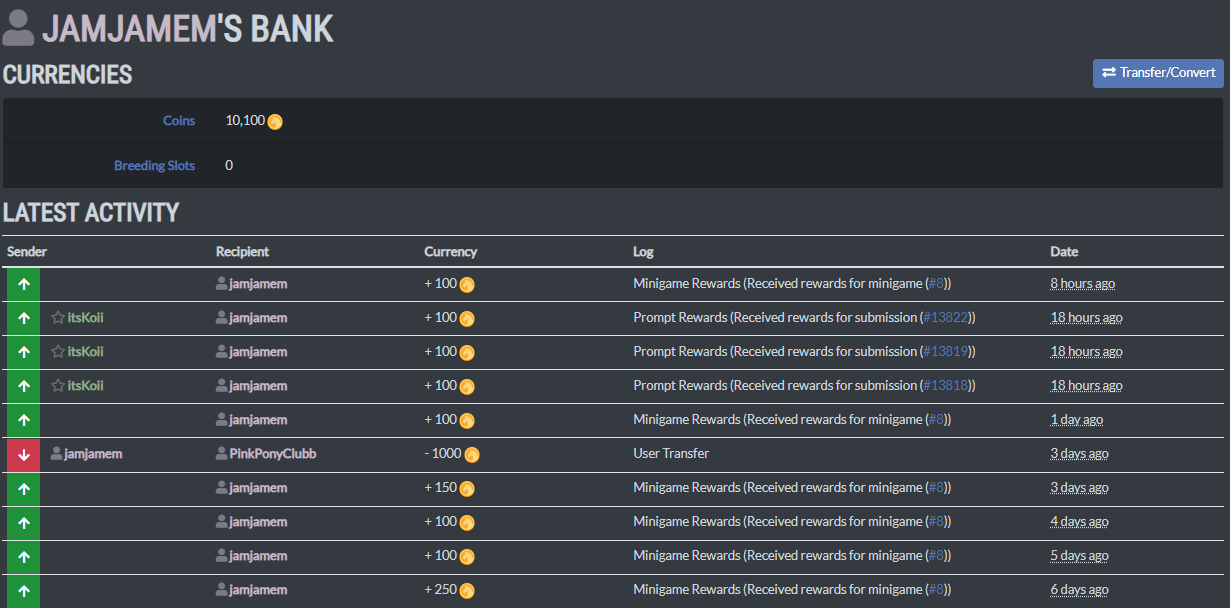The height and width of the screenshot is (608, 1230).
Task: Click the coin icon in the 1 day ago row
Action: tap(466, 421)
